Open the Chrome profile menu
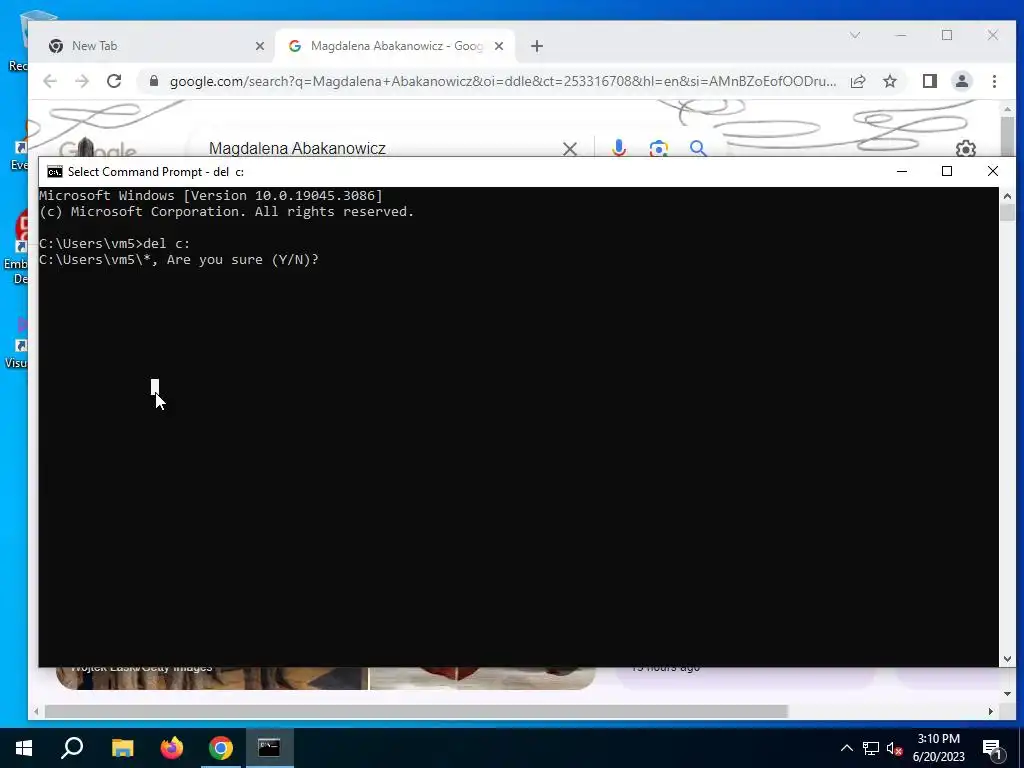1024x768 pixels. pos(962,81)
